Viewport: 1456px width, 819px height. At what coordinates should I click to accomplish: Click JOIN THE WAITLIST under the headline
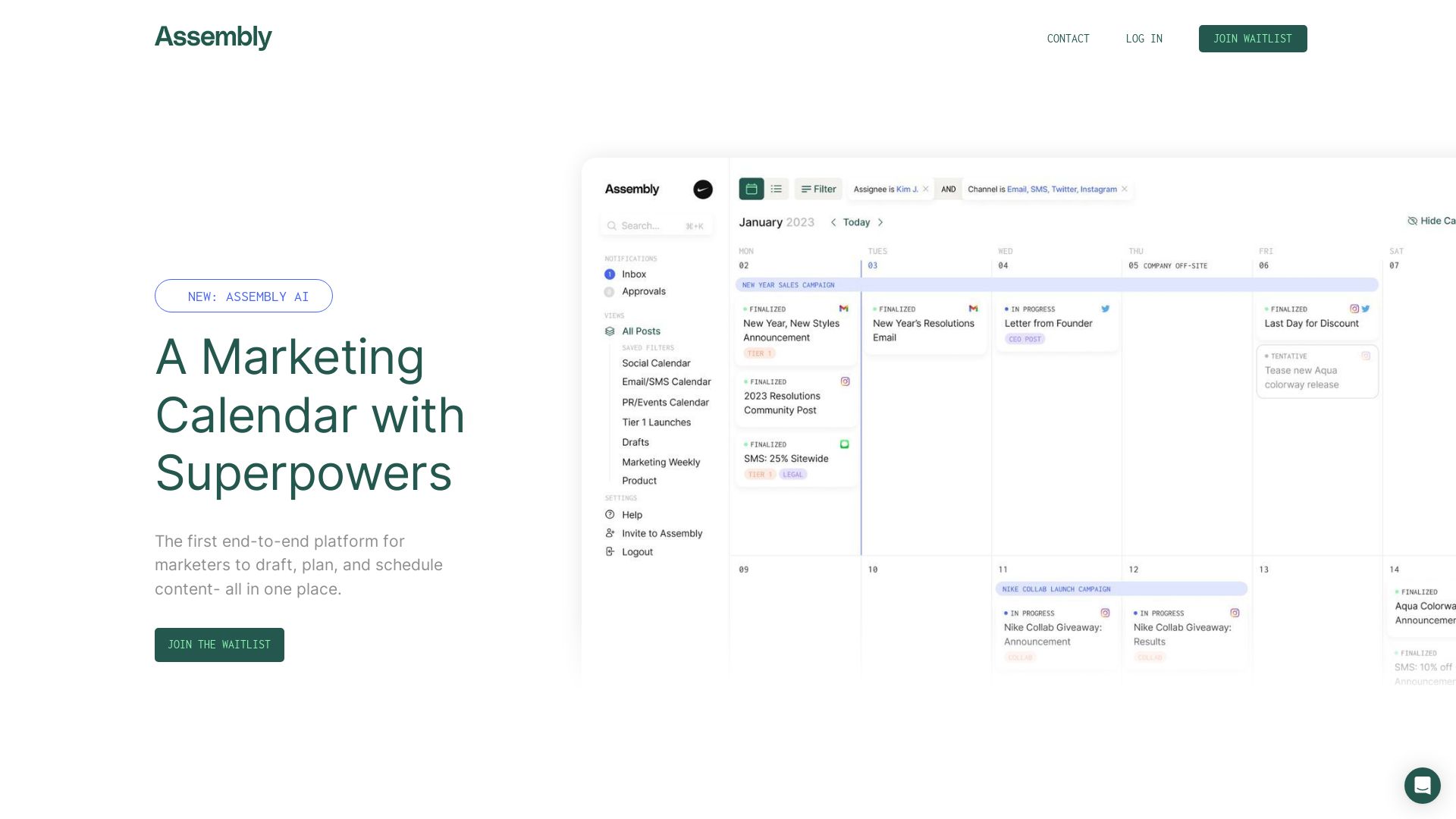219,645
